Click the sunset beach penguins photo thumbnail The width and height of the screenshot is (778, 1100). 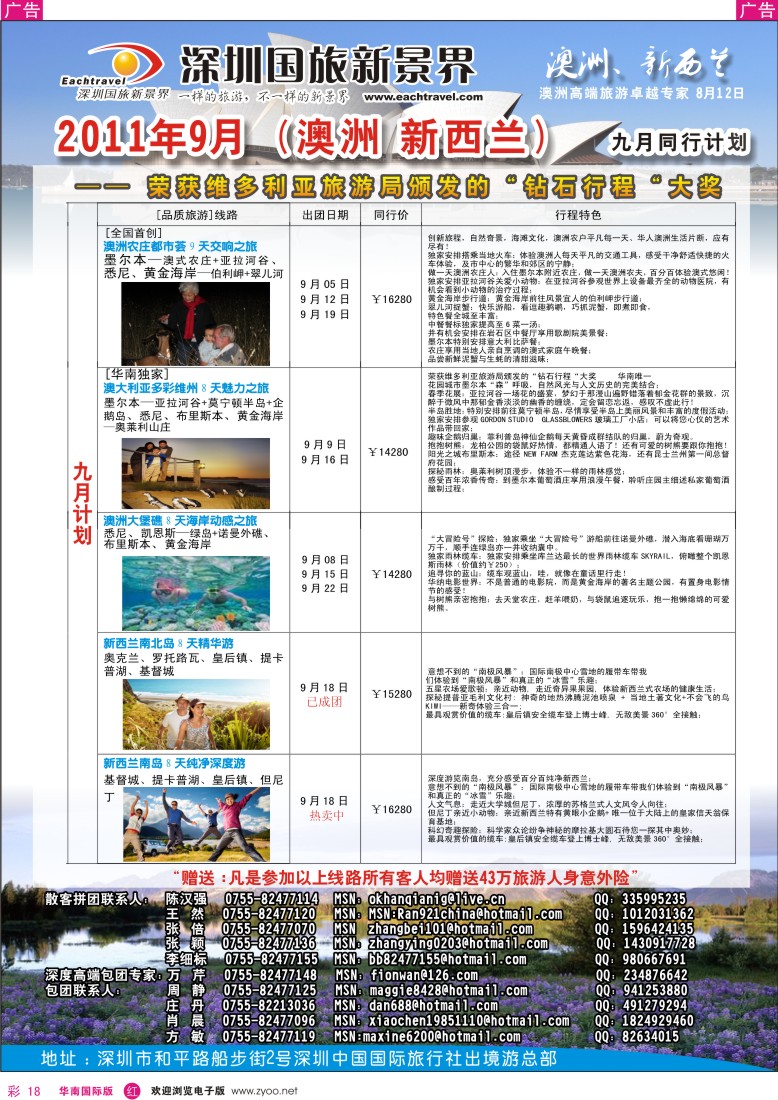tap(196, 474)
